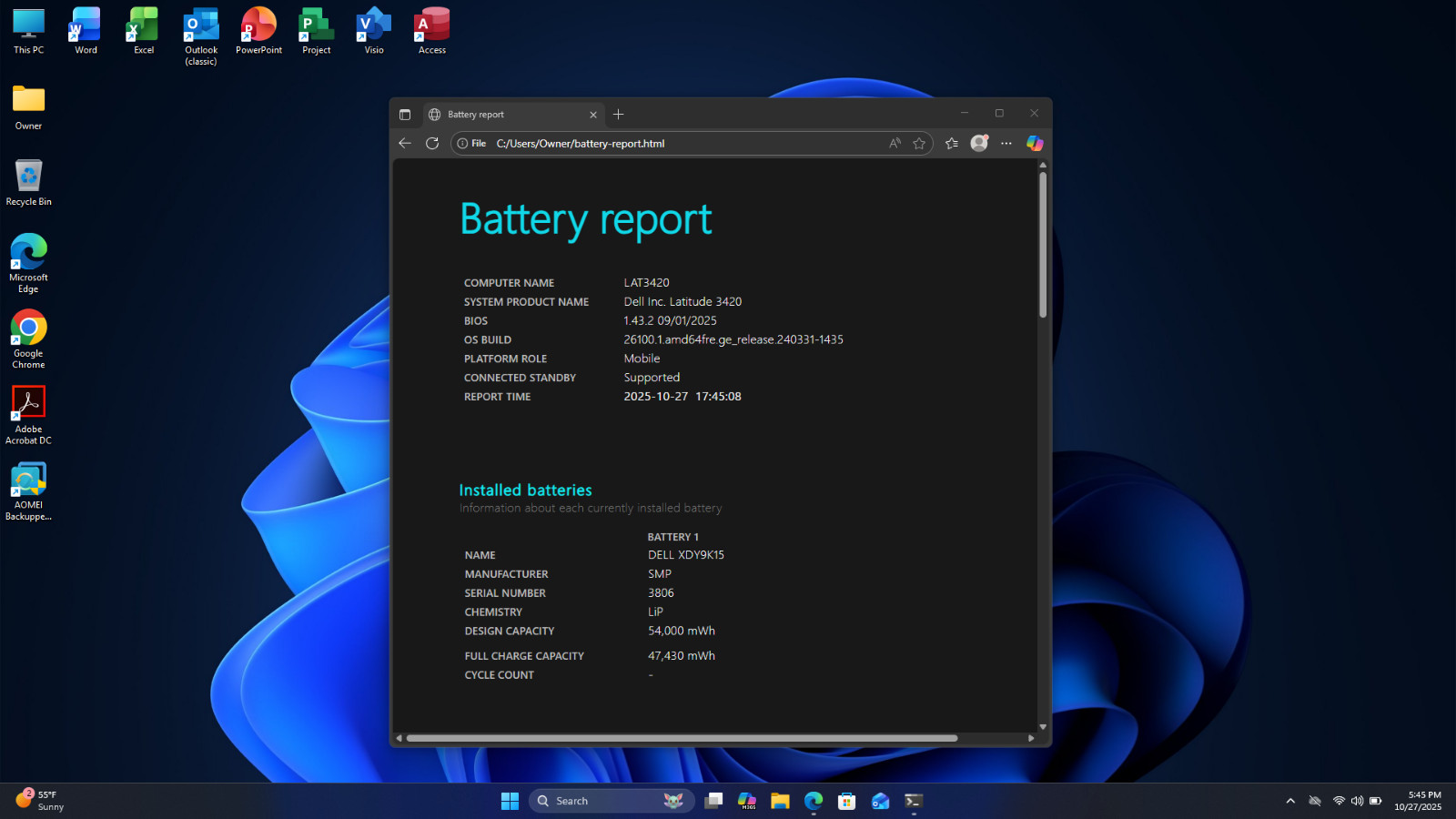
Task: Open a new tab in Edge
Action: pyautogui.click(x=619, y=115)
